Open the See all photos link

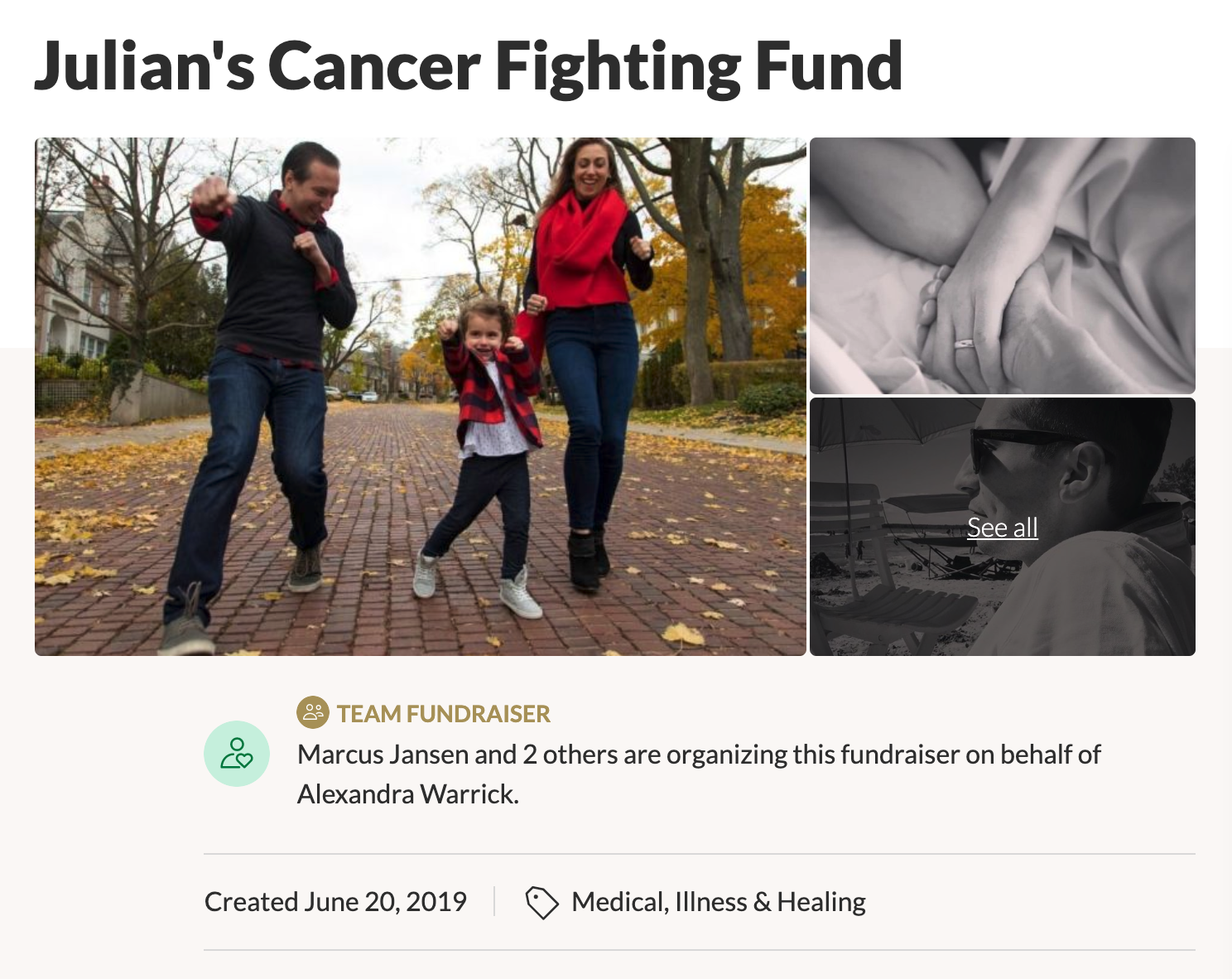[x=1003, y=528]
